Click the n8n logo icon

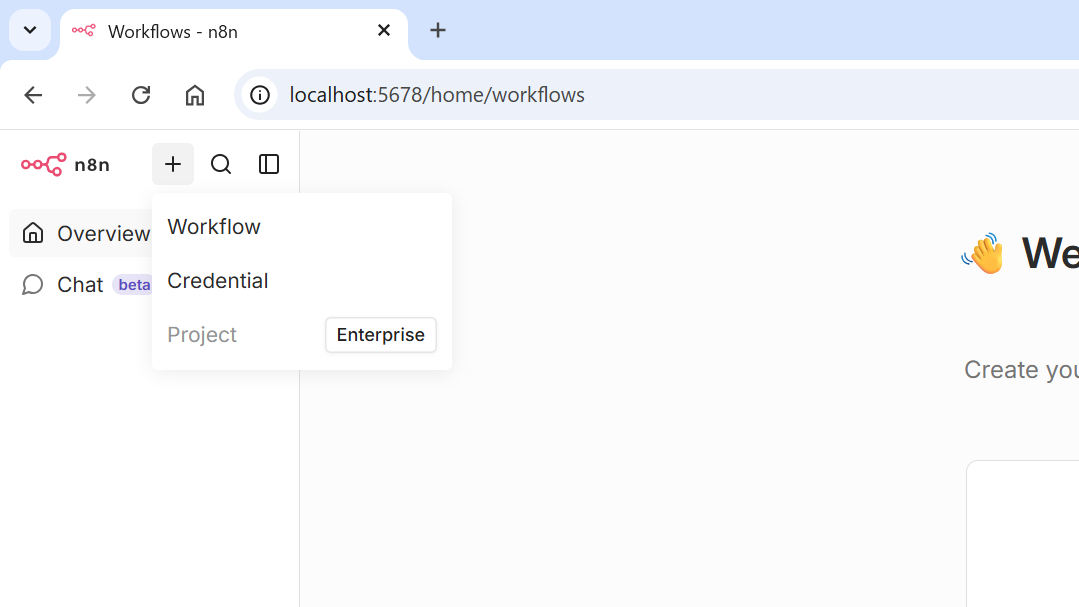44,164
